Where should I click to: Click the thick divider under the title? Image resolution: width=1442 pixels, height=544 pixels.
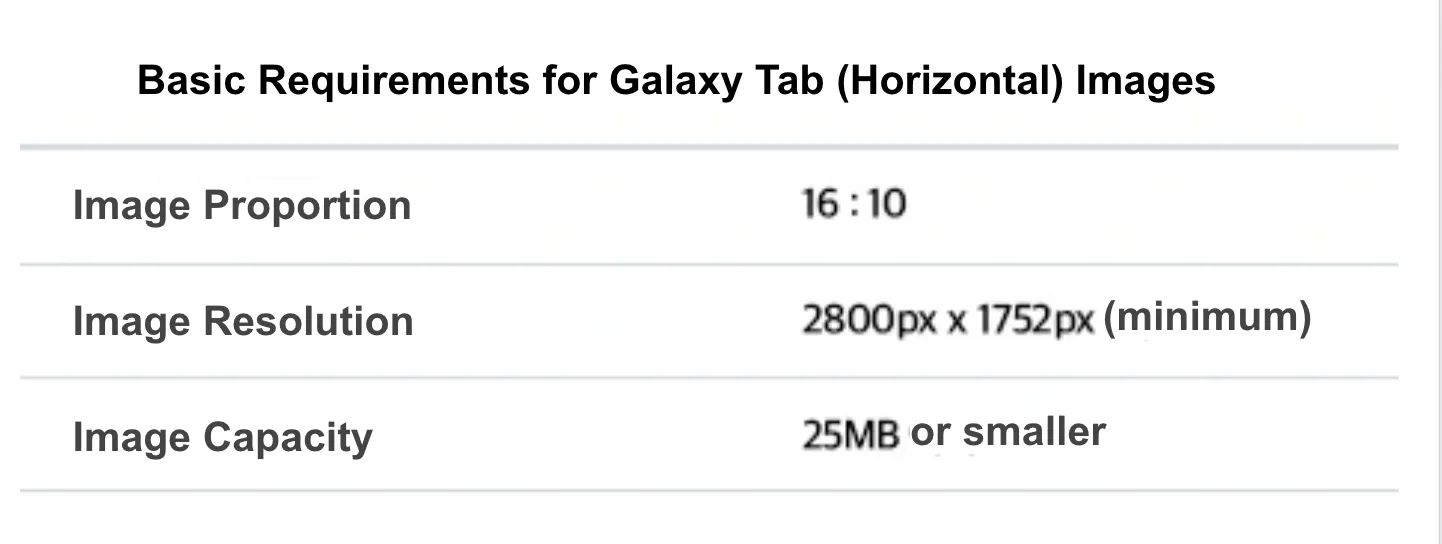[709, 147]
